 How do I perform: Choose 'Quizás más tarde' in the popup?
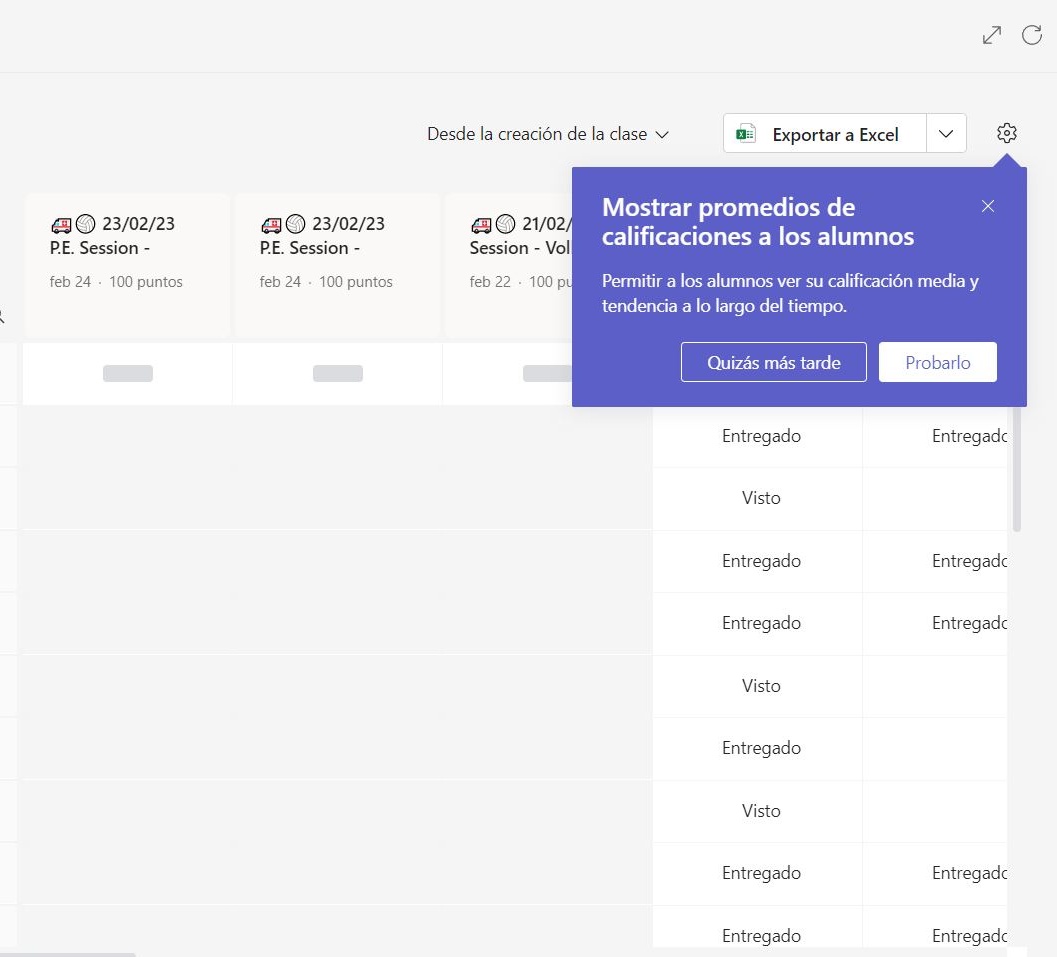pyautogui.click(x=773, y=362)
